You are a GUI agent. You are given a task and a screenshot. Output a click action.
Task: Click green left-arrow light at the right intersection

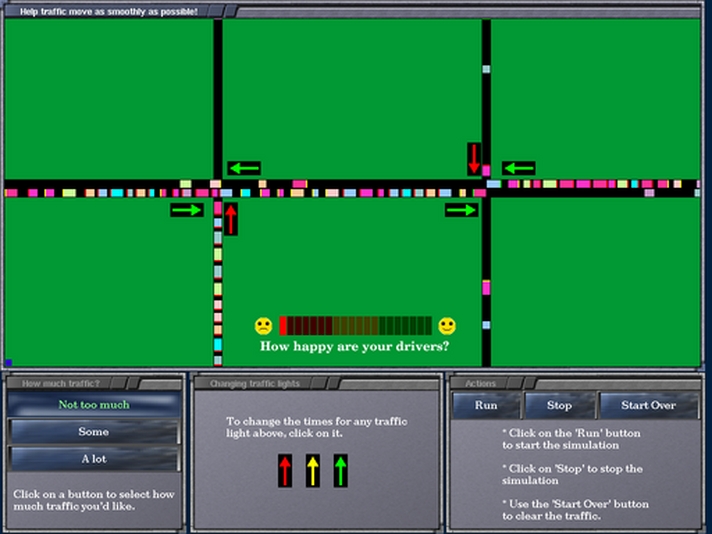(518, 168)
